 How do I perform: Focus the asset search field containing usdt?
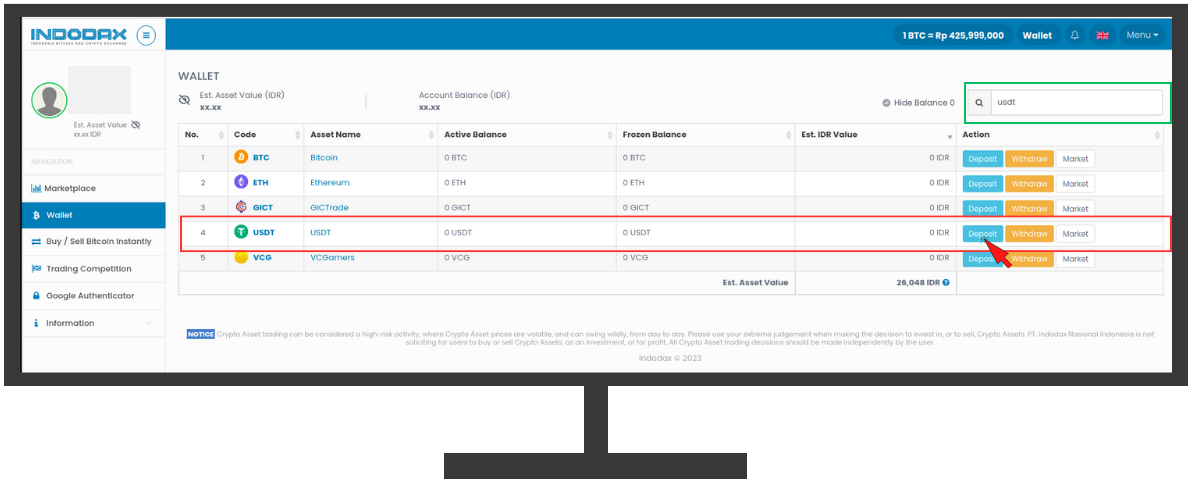click(1076, 102)
